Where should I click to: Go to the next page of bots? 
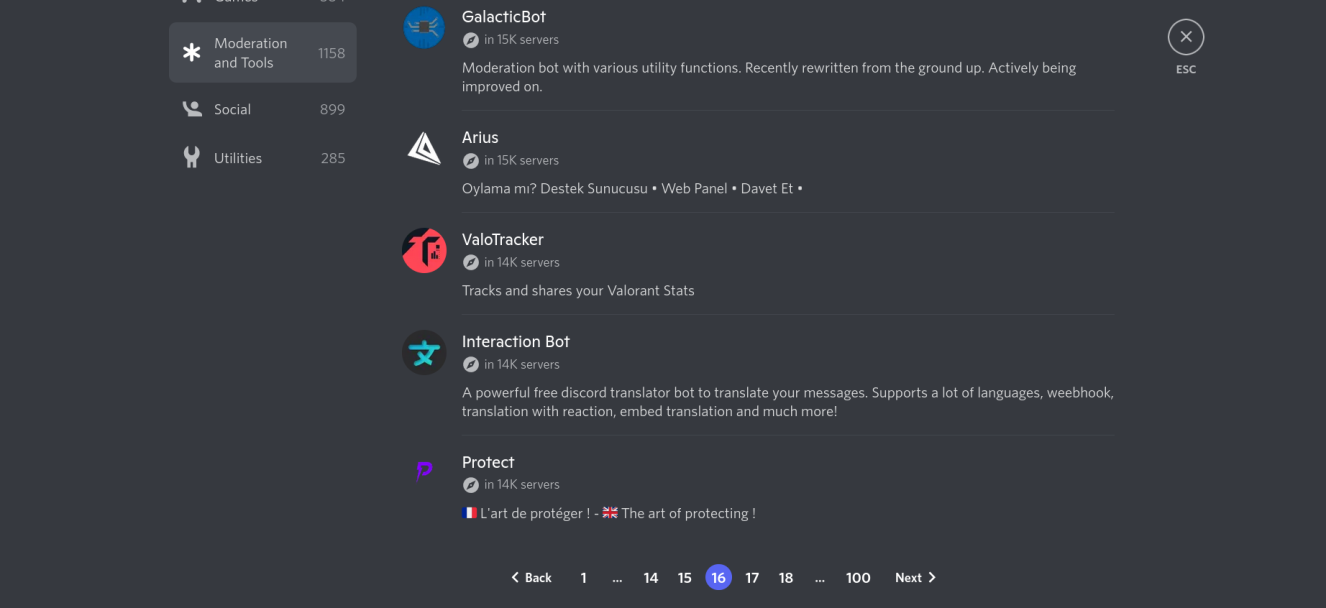click(x=913, y=577)
